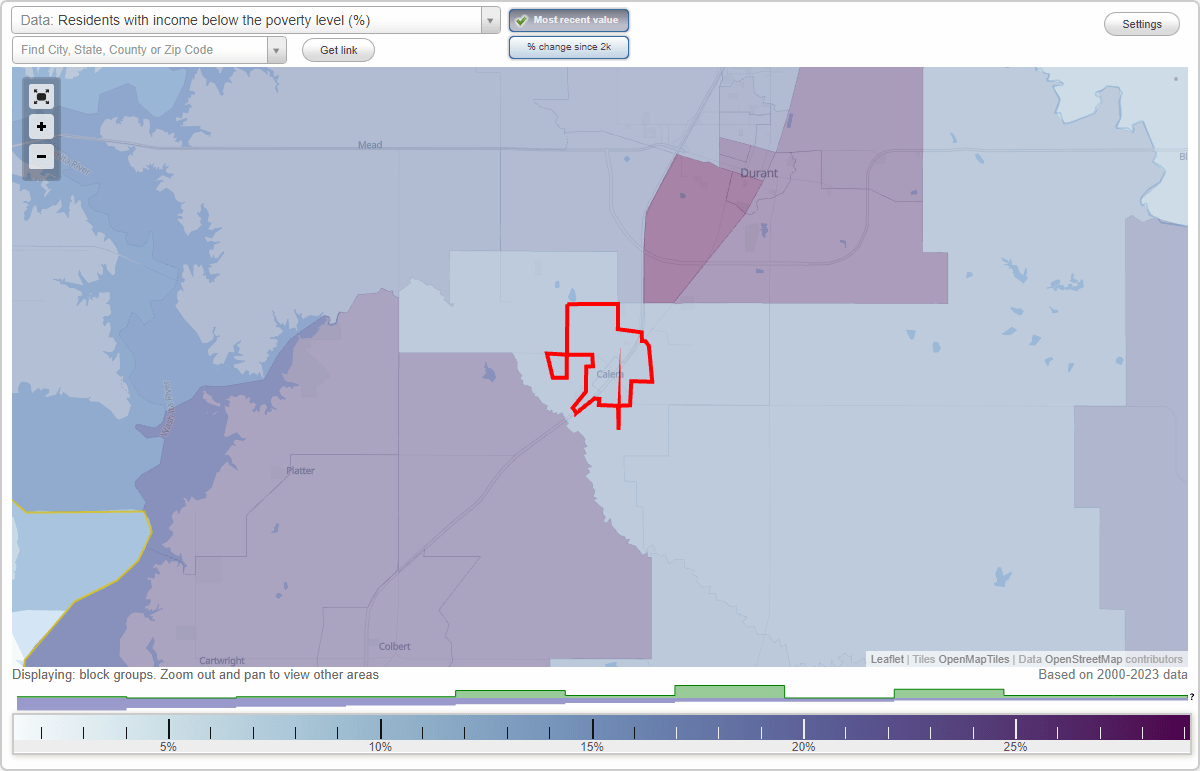Zoom out with the minus icon

click(41, 157)
